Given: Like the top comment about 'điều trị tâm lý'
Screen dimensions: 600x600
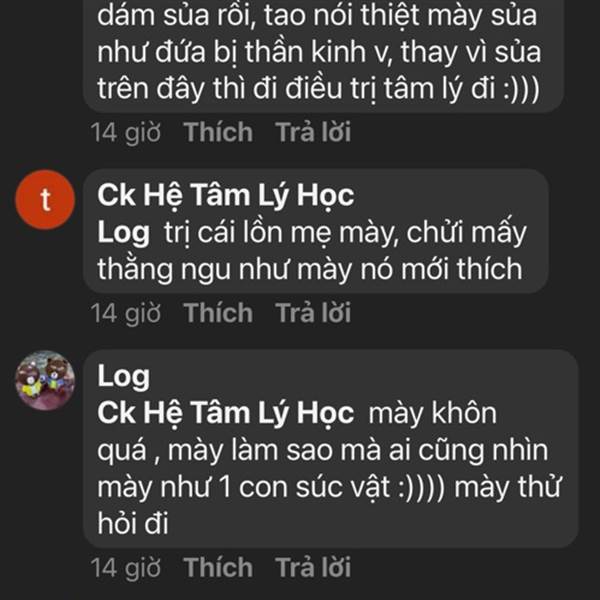Looking at the screenshot, I should (x=218, y=132).
